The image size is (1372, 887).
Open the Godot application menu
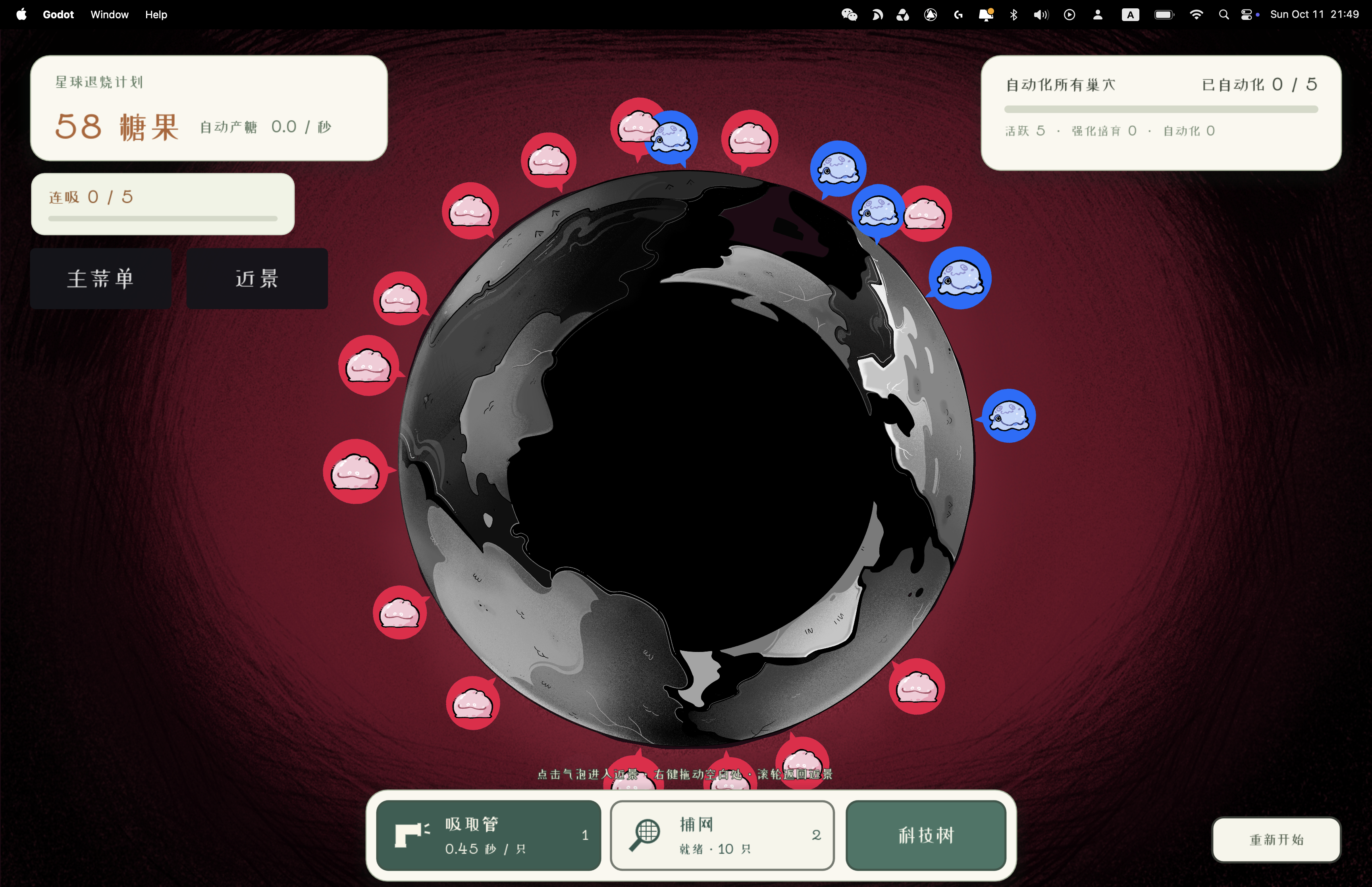[x=58, y=14]
